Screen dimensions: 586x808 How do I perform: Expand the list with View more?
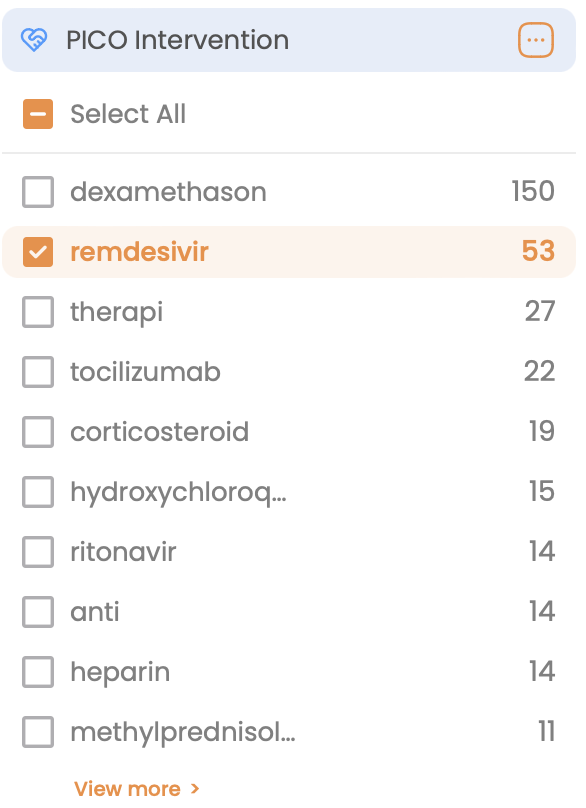point(128,789)
